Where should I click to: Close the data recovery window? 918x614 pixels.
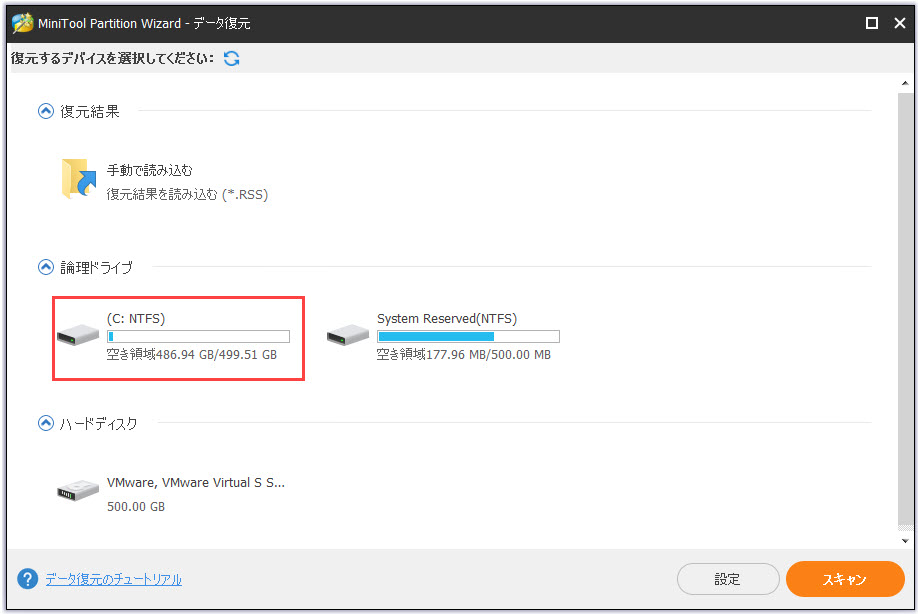(x=900, y=23)
